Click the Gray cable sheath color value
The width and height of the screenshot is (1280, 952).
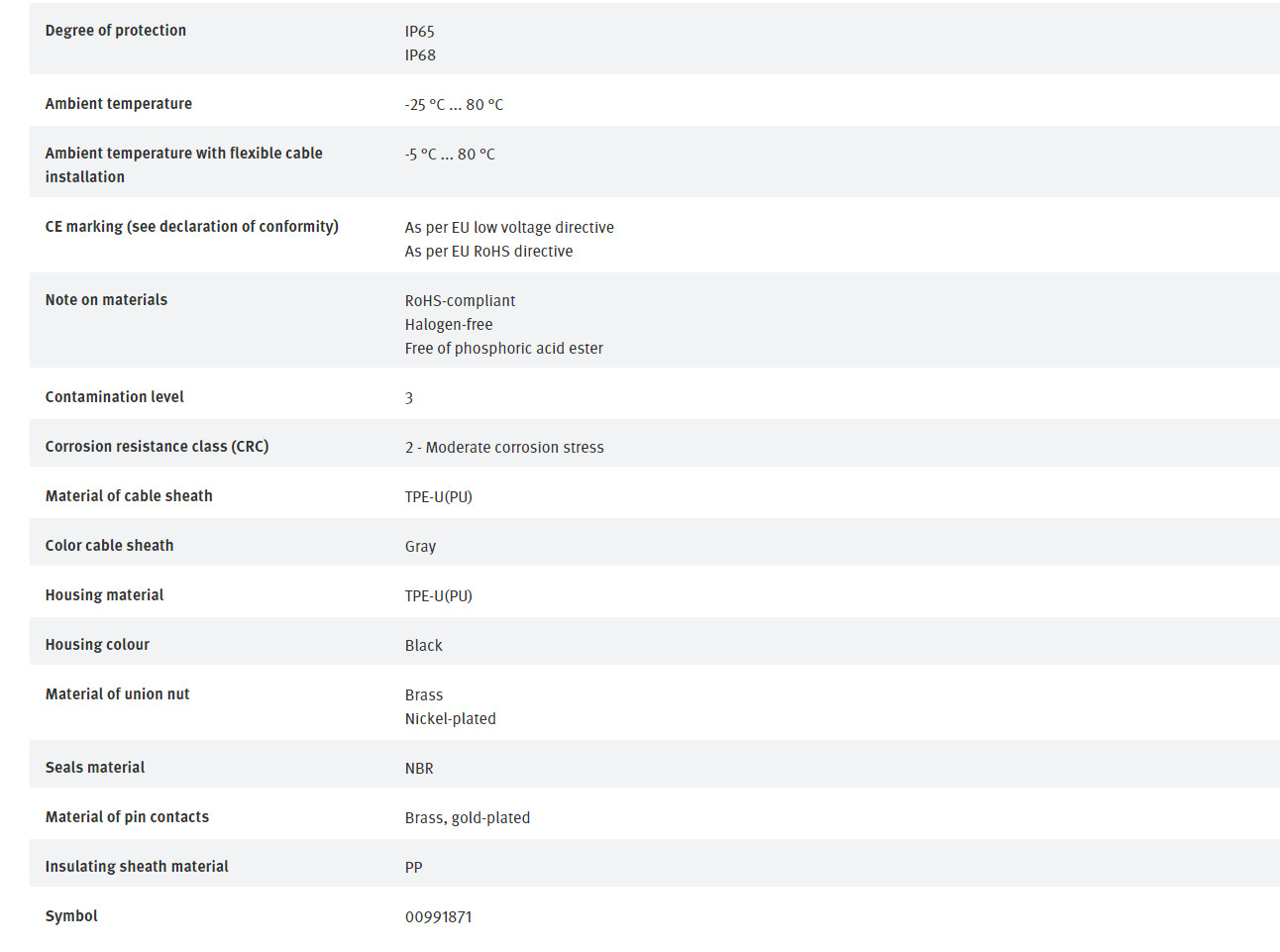(420, 547)
